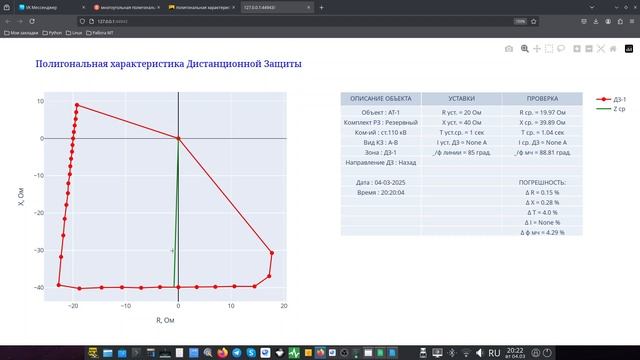Open the Fedora MT bookmarks folder
This screenshot has height=360, width=640.
click(100, 33)
